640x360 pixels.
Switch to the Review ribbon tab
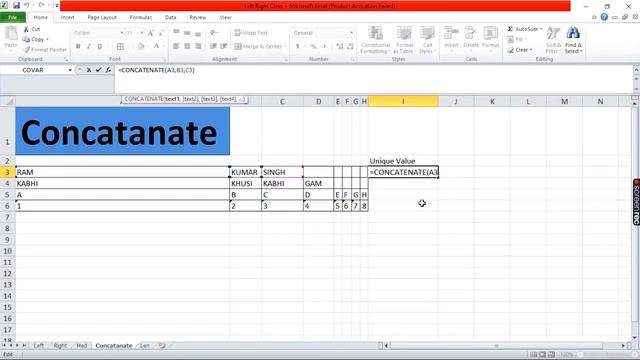click(198, 18)
